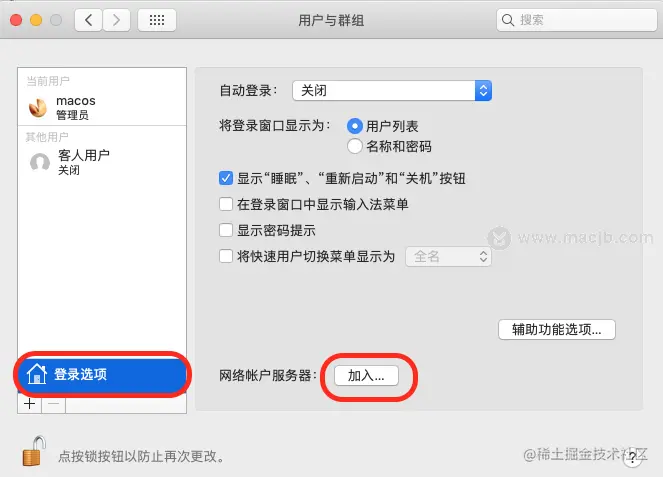Viewport: 663px width, 477px height.
Task: Enable 显示密码提示 checkbox
Action: point(226,230)
